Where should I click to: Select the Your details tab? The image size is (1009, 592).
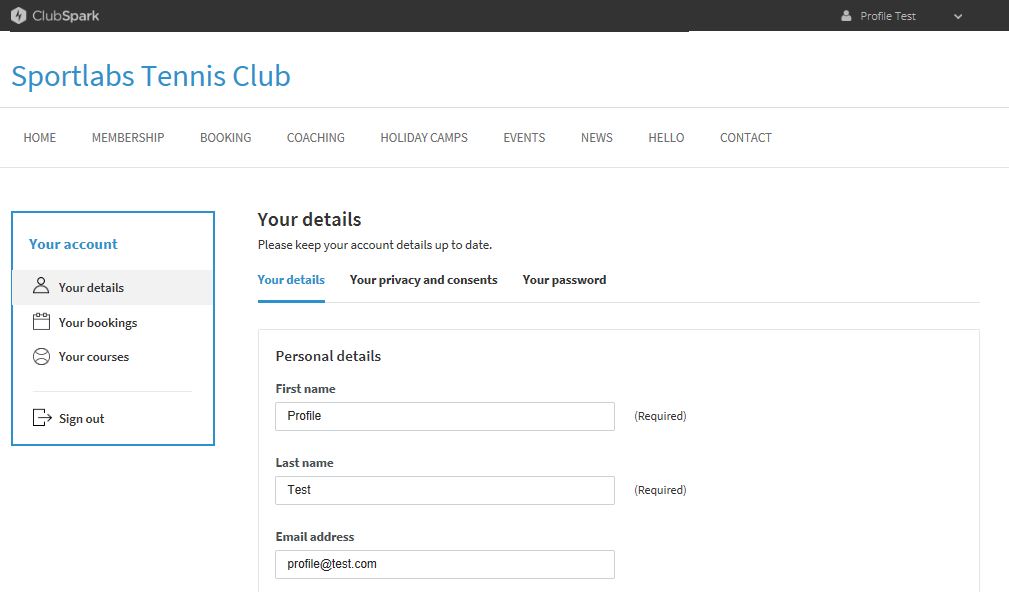click(x=291, y=280)
